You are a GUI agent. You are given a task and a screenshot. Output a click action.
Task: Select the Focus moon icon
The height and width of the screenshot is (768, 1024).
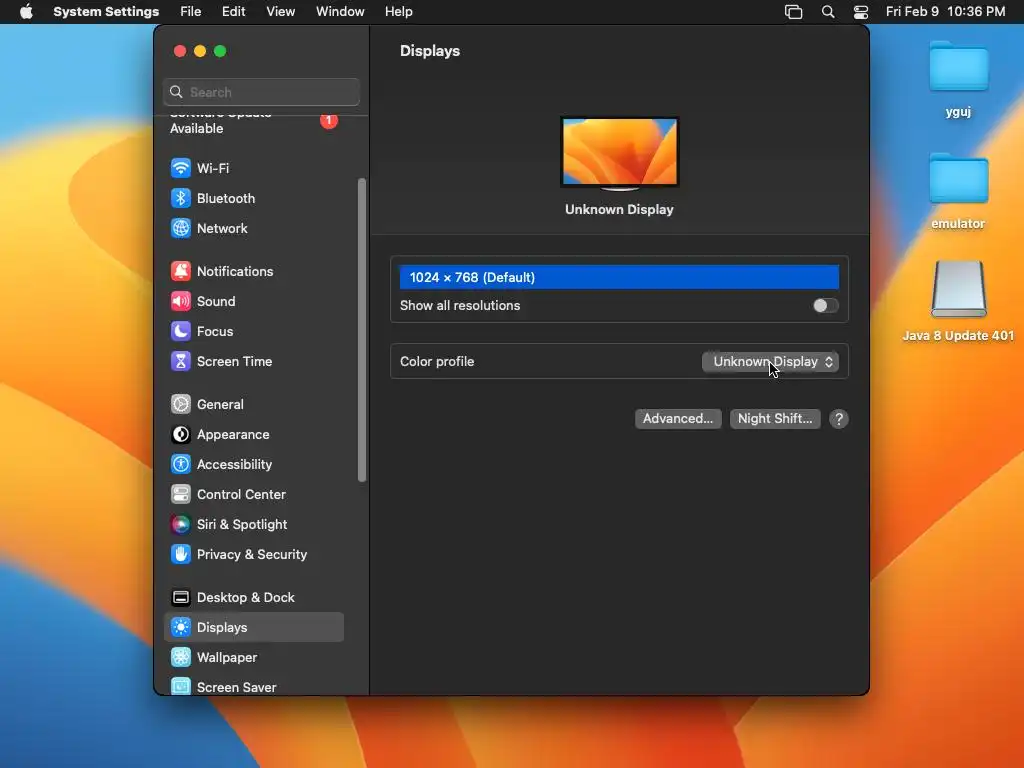point(181,331)
